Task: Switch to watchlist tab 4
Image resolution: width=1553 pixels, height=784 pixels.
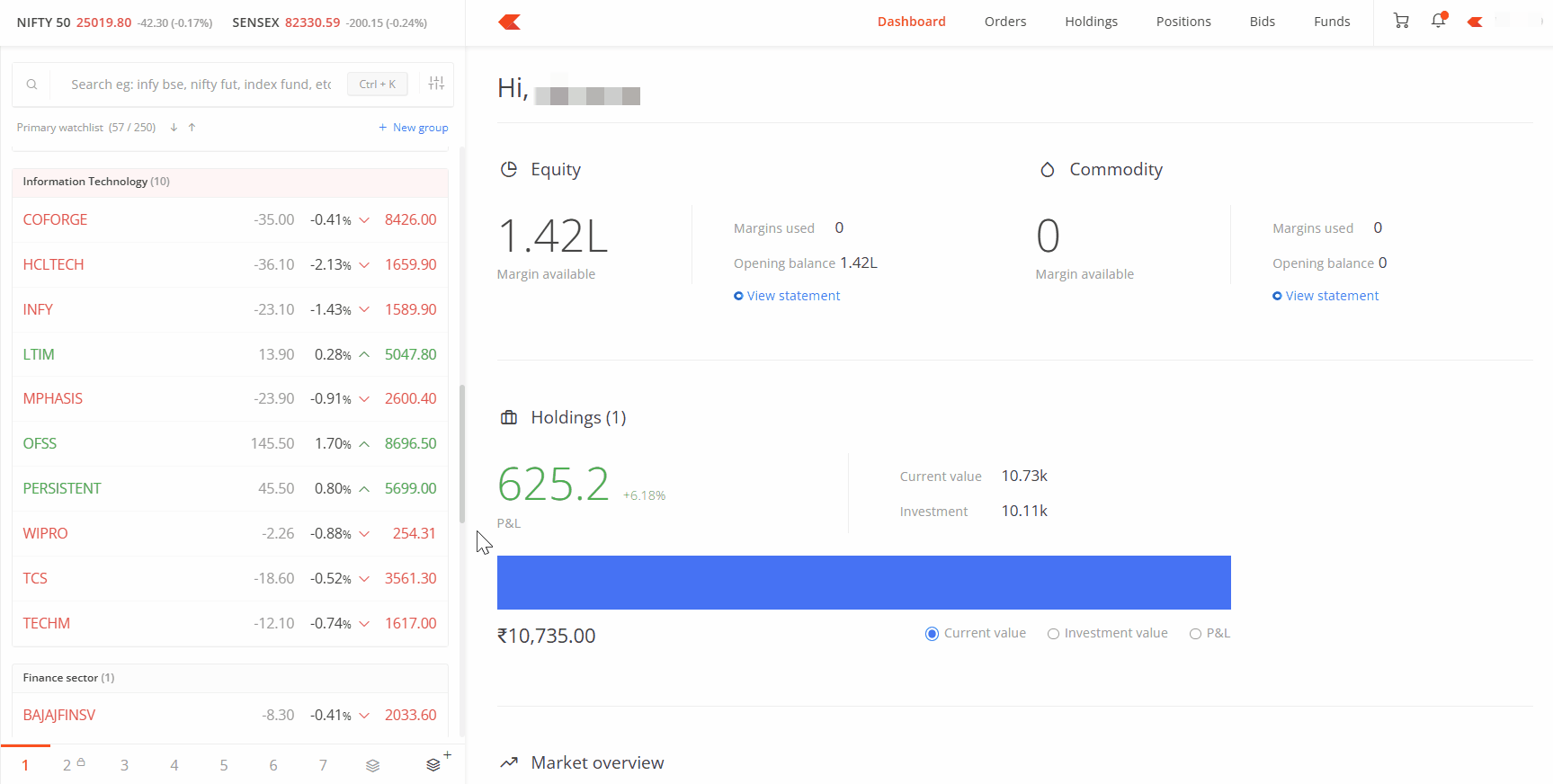Action: pos(174,765)
